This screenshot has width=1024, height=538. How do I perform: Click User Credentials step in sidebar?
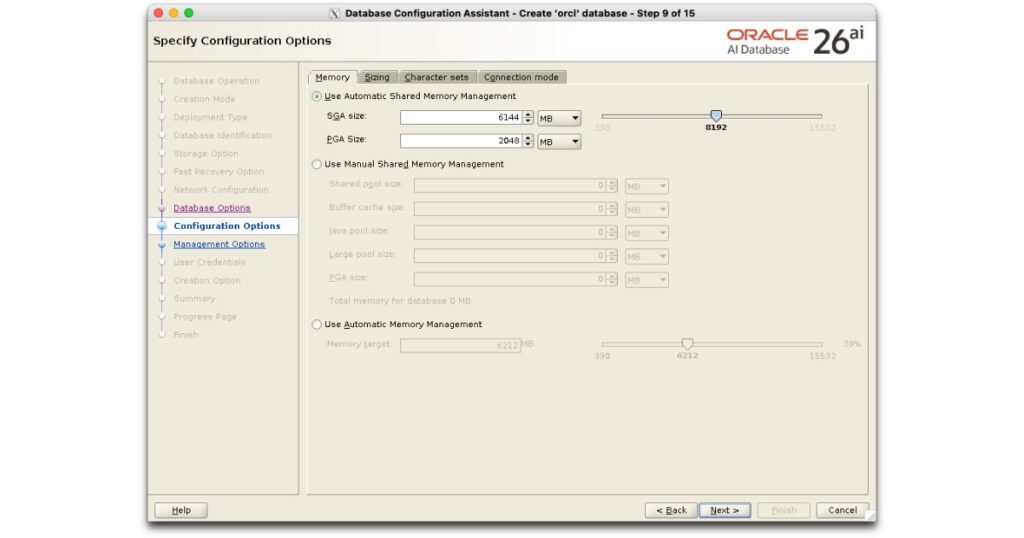[x=210, y=262]
